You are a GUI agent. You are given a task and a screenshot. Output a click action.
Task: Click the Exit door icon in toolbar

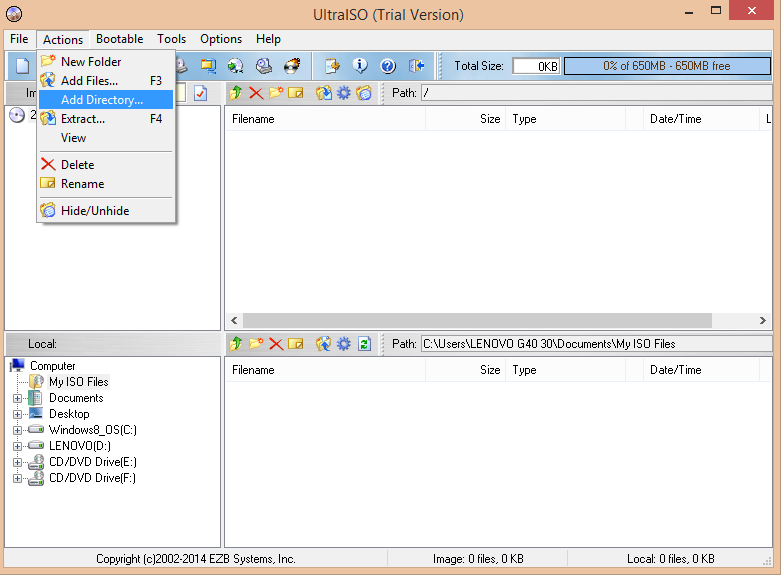(416, 66)
